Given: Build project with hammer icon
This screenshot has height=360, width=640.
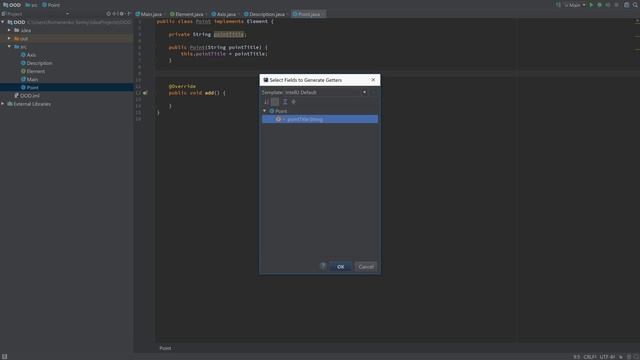Looking at the screenshot, I should (x=558, y=5).
